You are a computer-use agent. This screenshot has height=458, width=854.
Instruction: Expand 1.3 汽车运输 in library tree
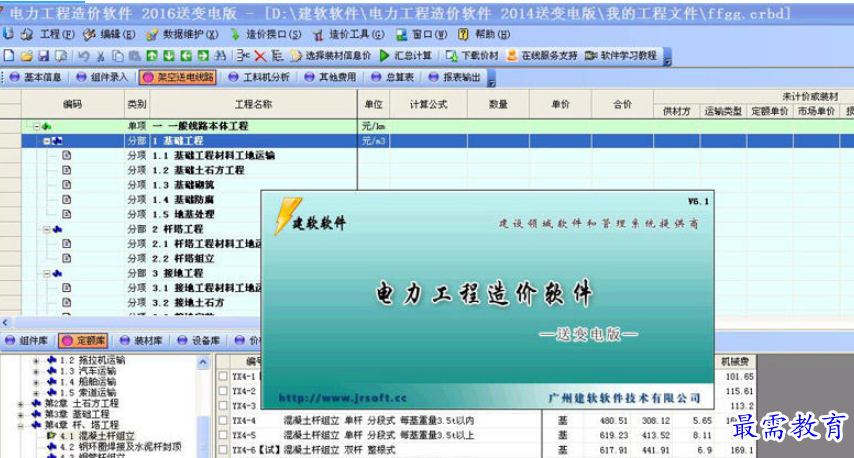coord(36,371)
